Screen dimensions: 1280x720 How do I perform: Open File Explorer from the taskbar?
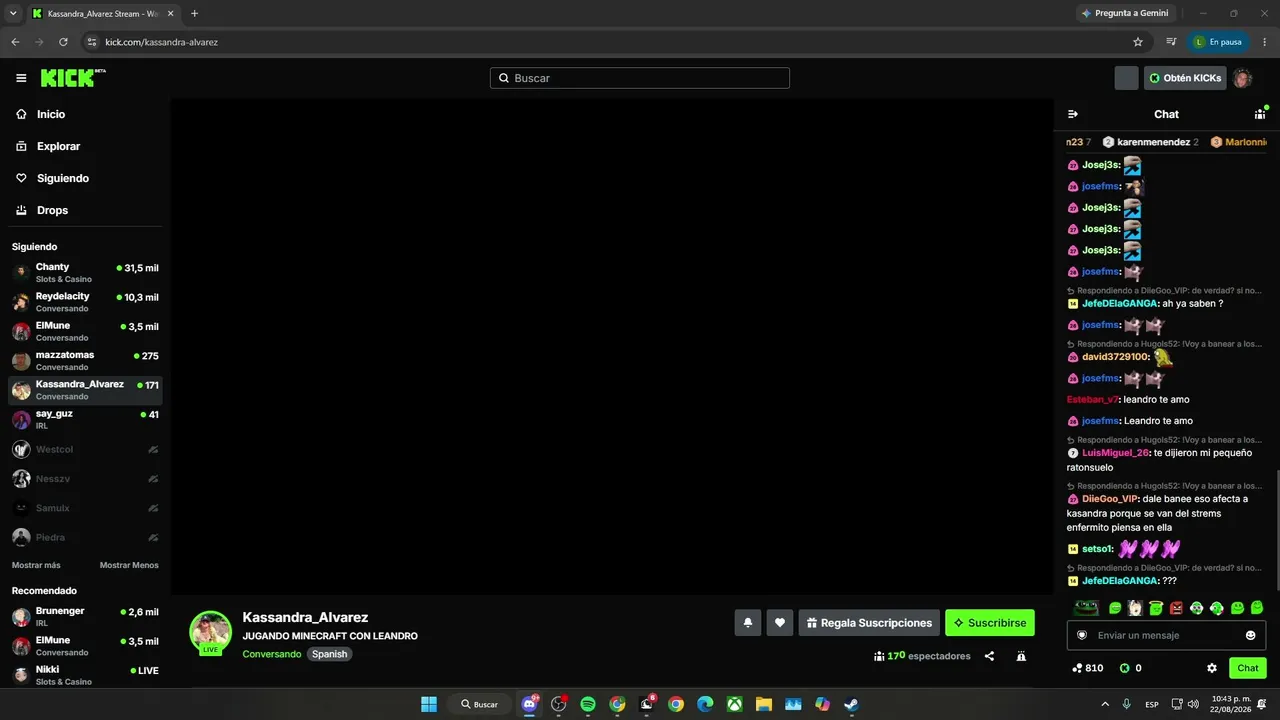click(x=763, y=704)
